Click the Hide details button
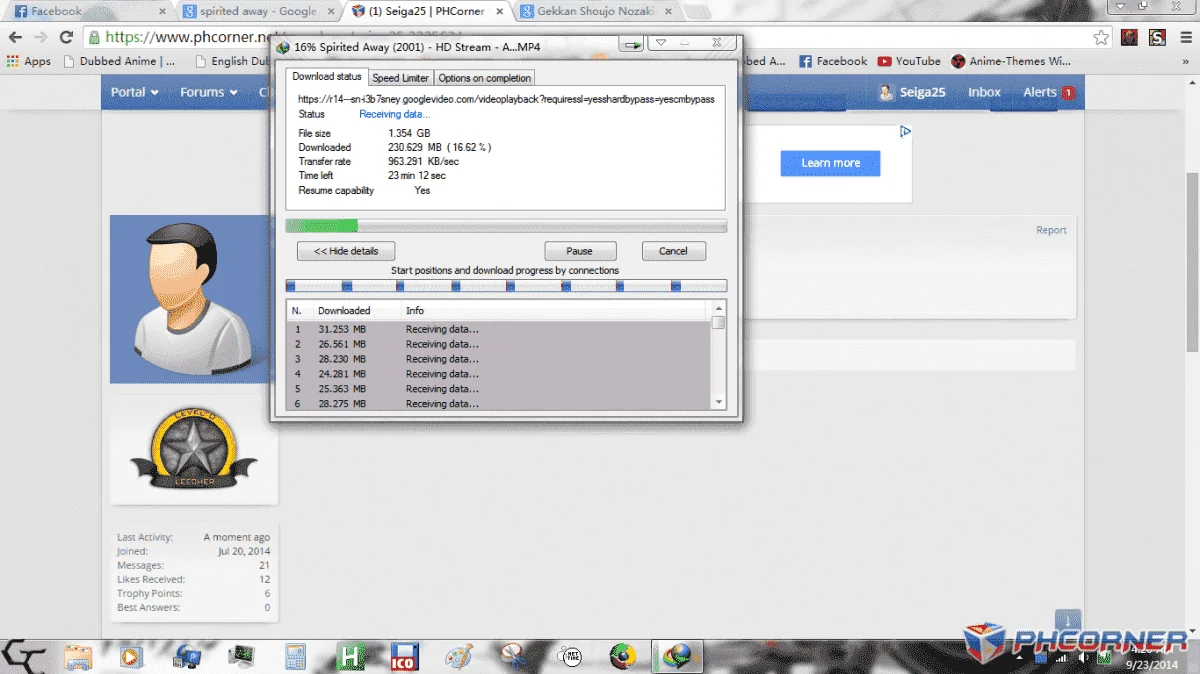Screen dimensions: 1200x674 pyautogui.click(x=346, y=251)
